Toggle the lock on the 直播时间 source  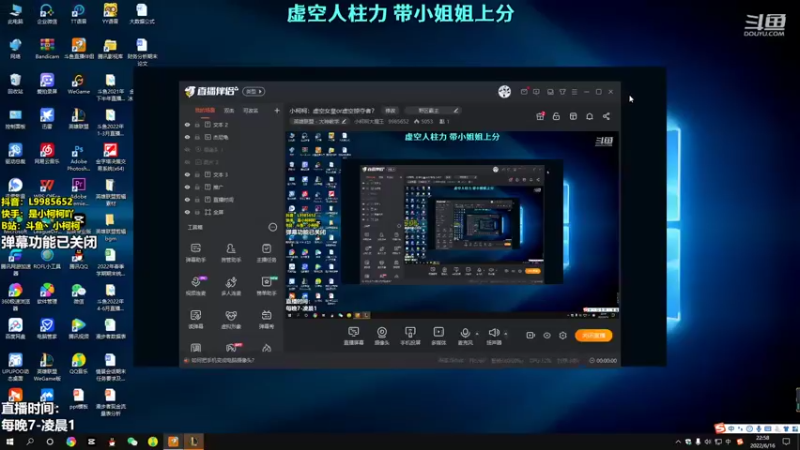tap(197, 199)
